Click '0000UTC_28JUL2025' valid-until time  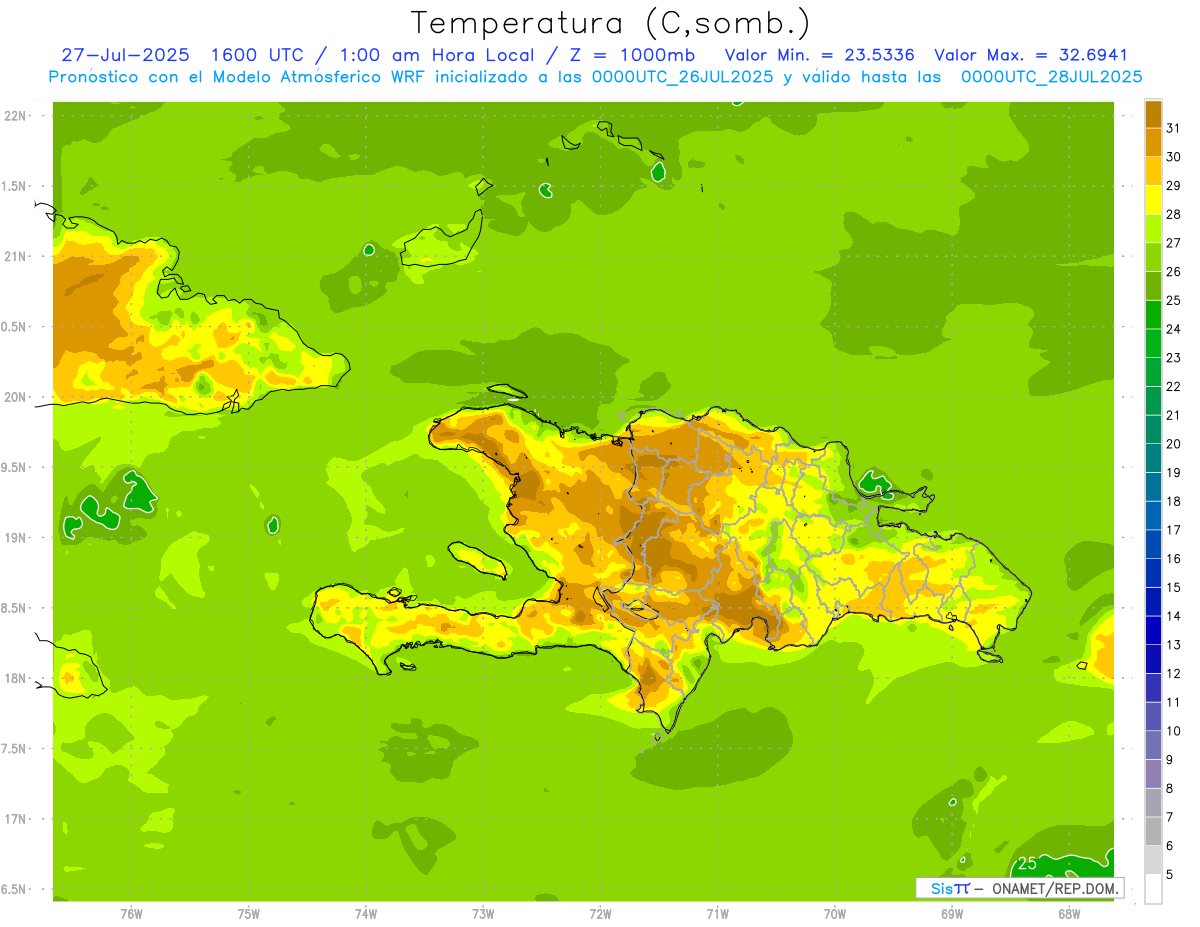tap(1051, 77)
